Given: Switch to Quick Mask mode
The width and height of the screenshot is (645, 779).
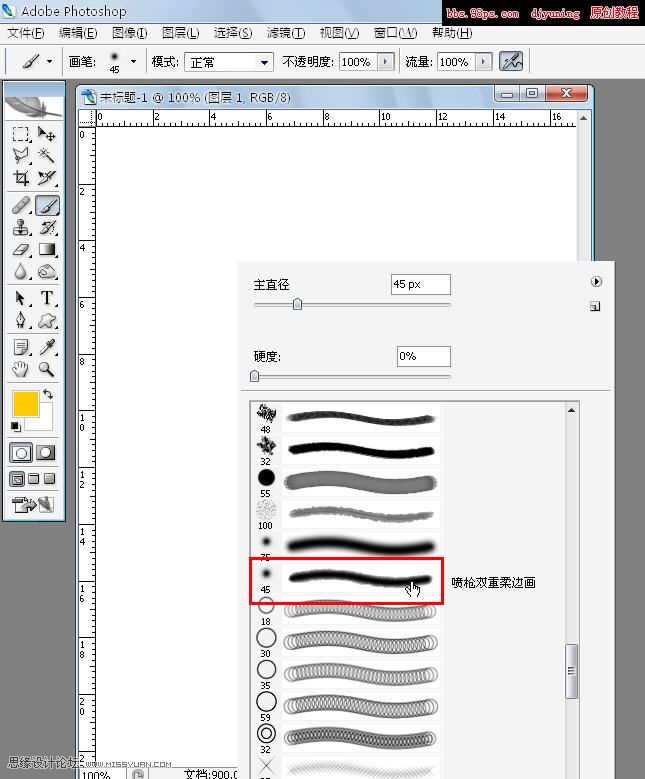Looking at the screenshot, I should [x=46, y=453].
